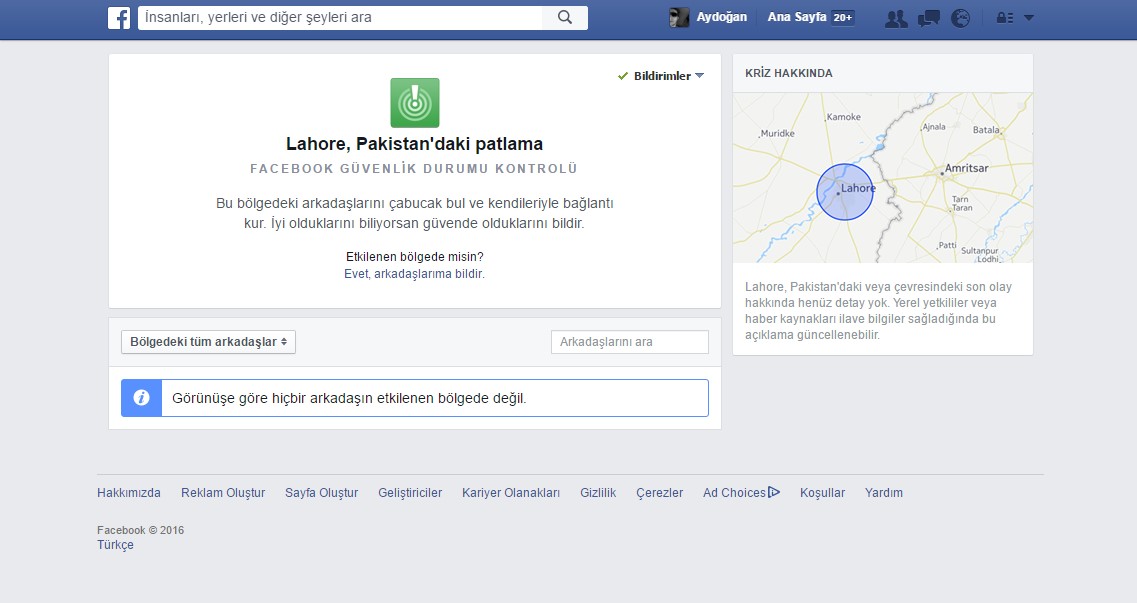Open Aydoğan's profile picture thumbnail
This screenshot has height=603, width=1137.
click(x=679, y=17)
